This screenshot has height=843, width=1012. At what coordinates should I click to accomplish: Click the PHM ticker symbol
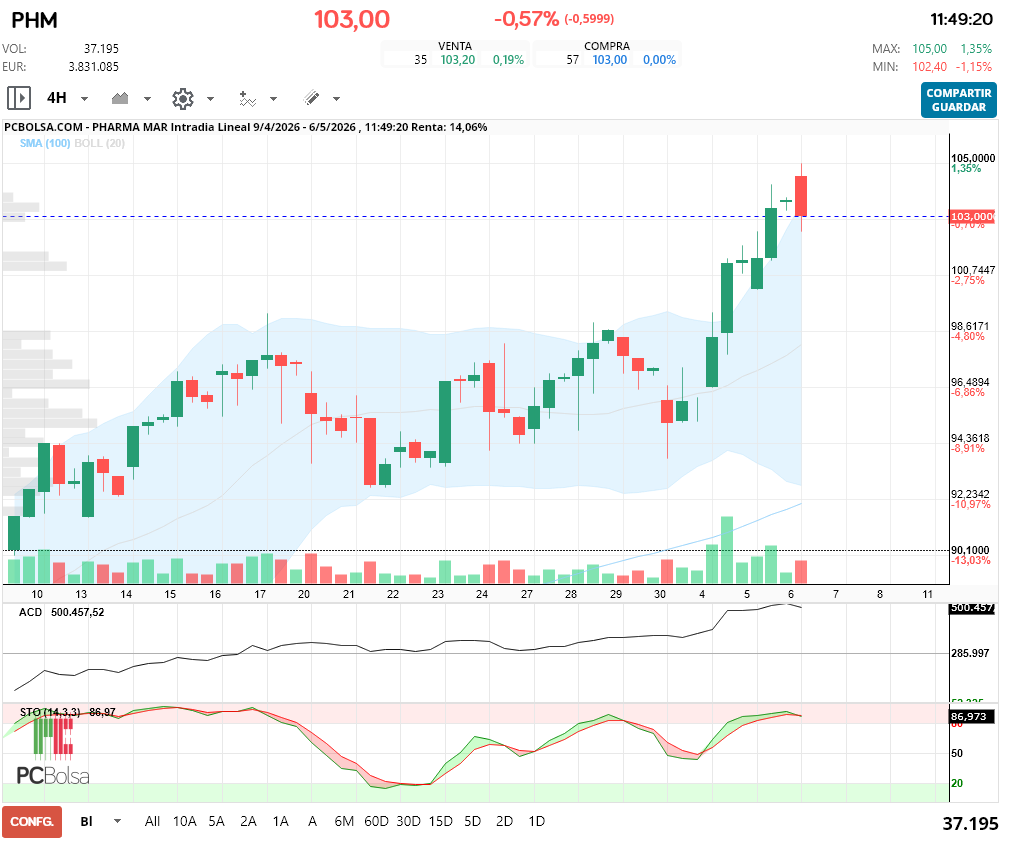coord(35,20)
